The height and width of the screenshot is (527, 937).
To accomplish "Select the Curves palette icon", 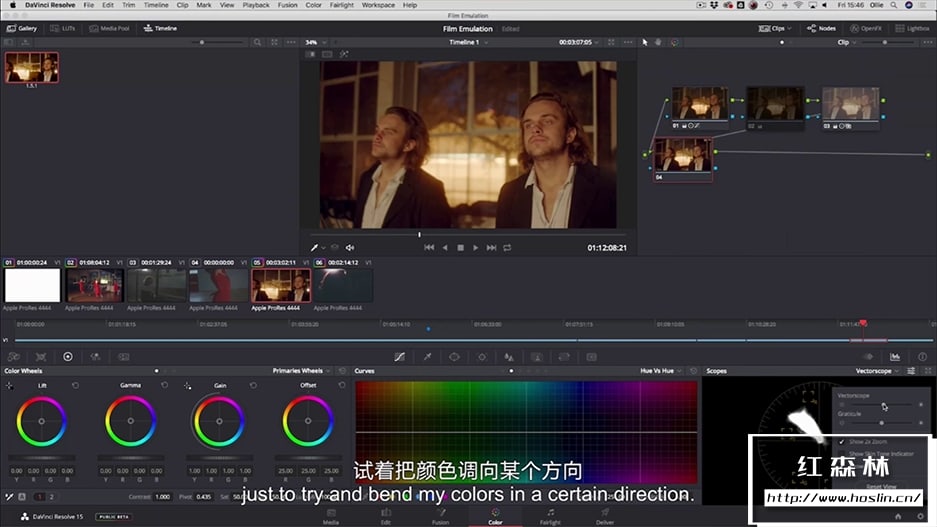I will pyautogui.click(x=400, y=357).
